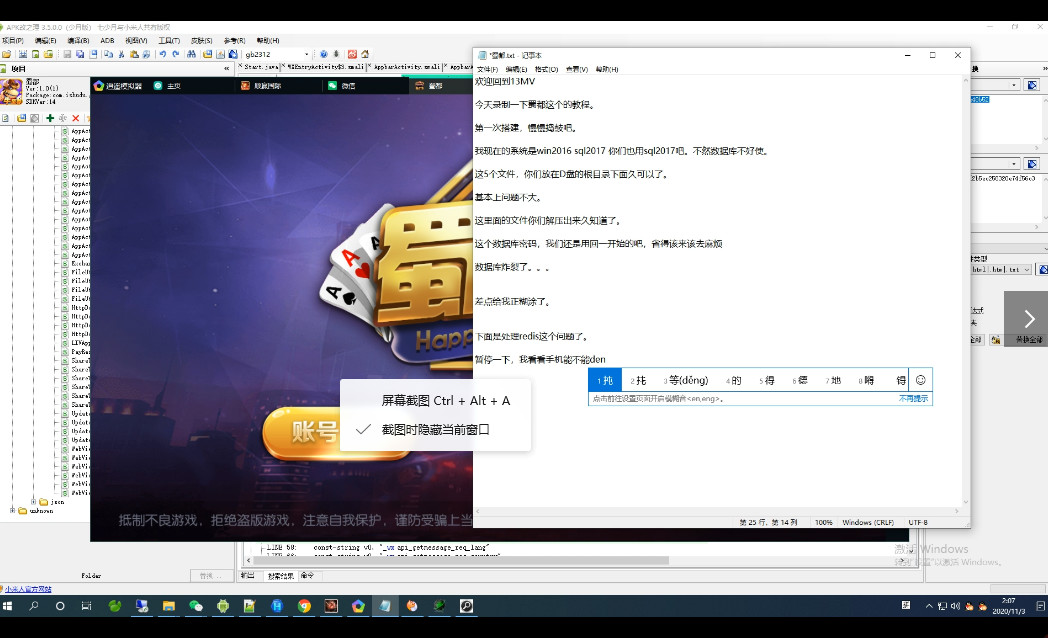Open the first right-panel combo box arrow
The image size is (1048, 638).
tap(1015, 85)
